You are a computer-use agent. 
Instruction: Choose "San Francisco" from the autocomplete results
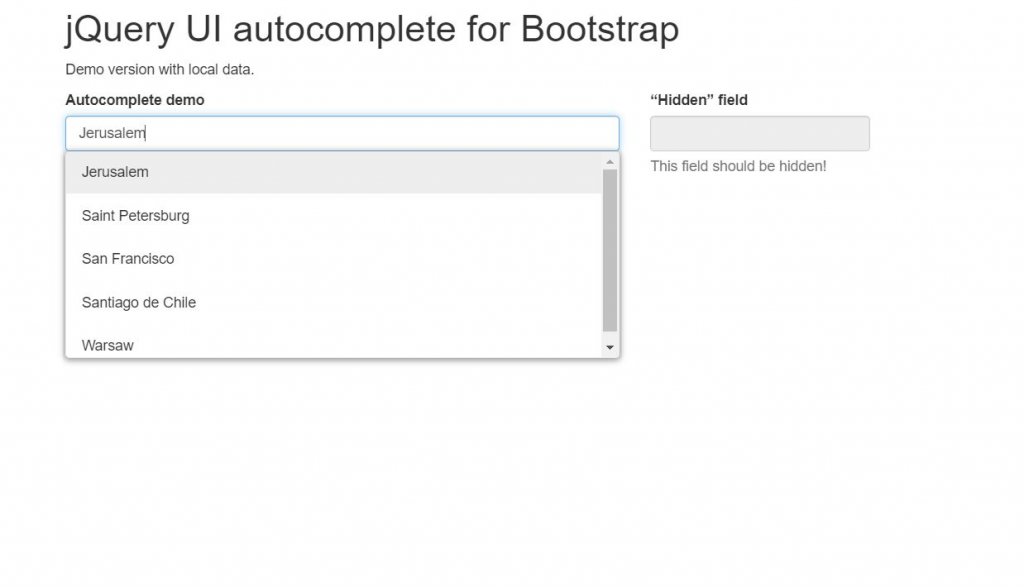pos(127,259)
